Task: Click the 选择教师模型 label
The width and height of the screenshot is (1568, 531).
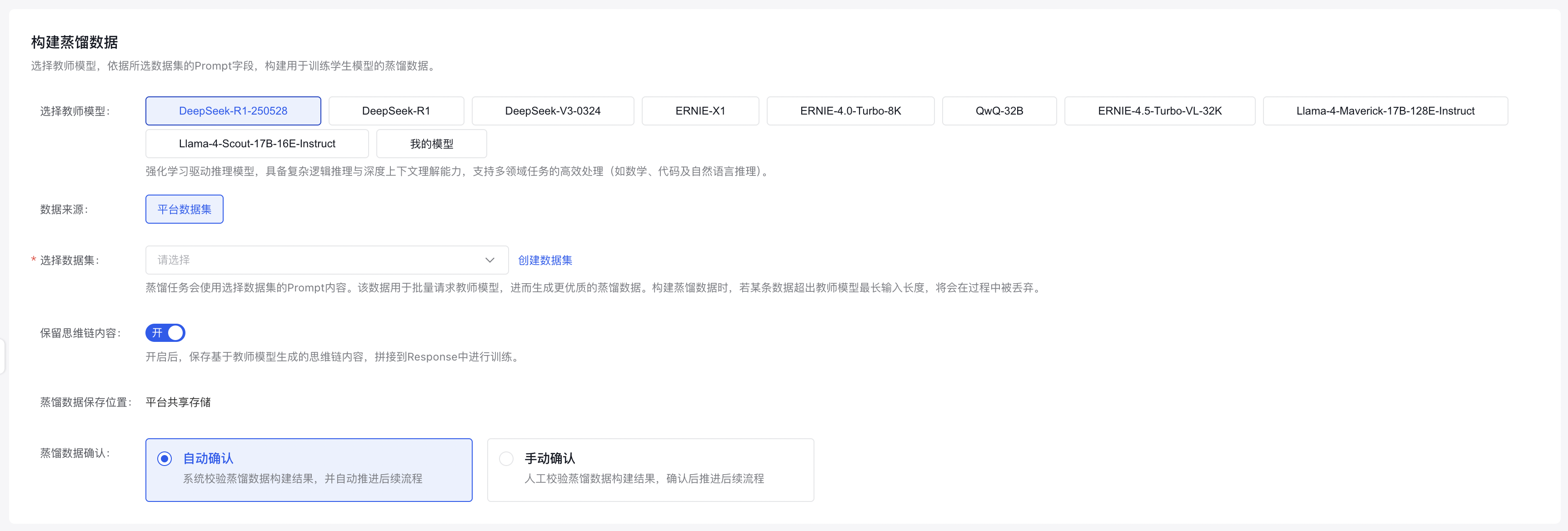Action: click(x=75, y=111)
